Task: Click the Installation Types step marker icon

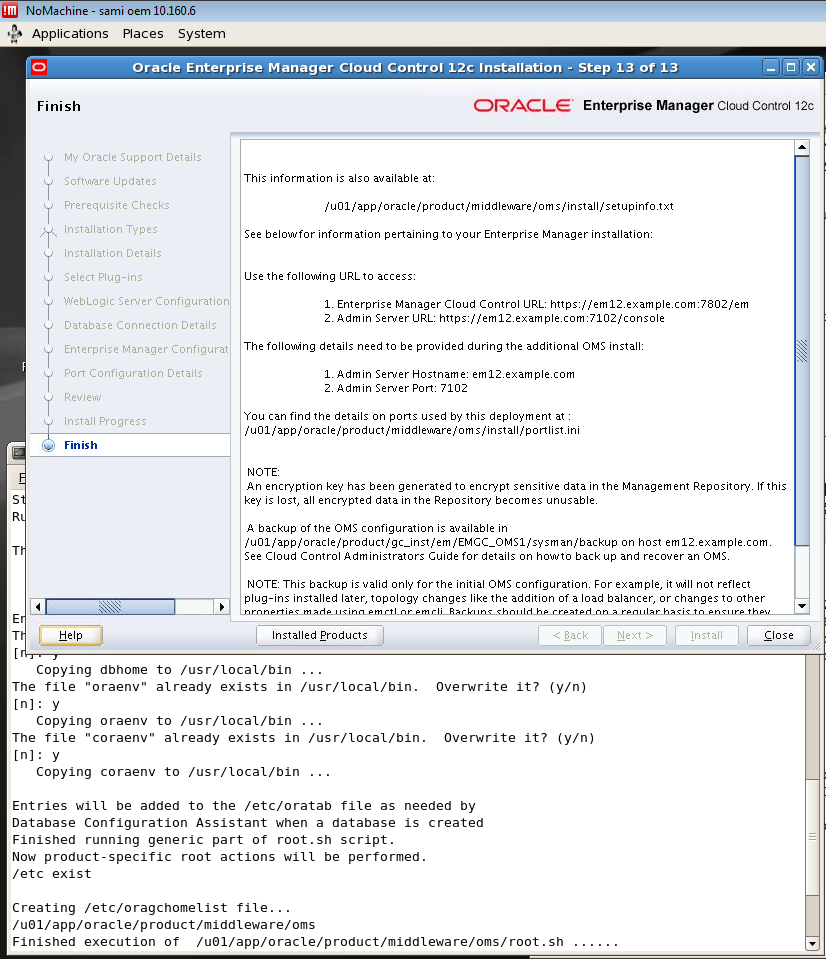Action: 48,230
